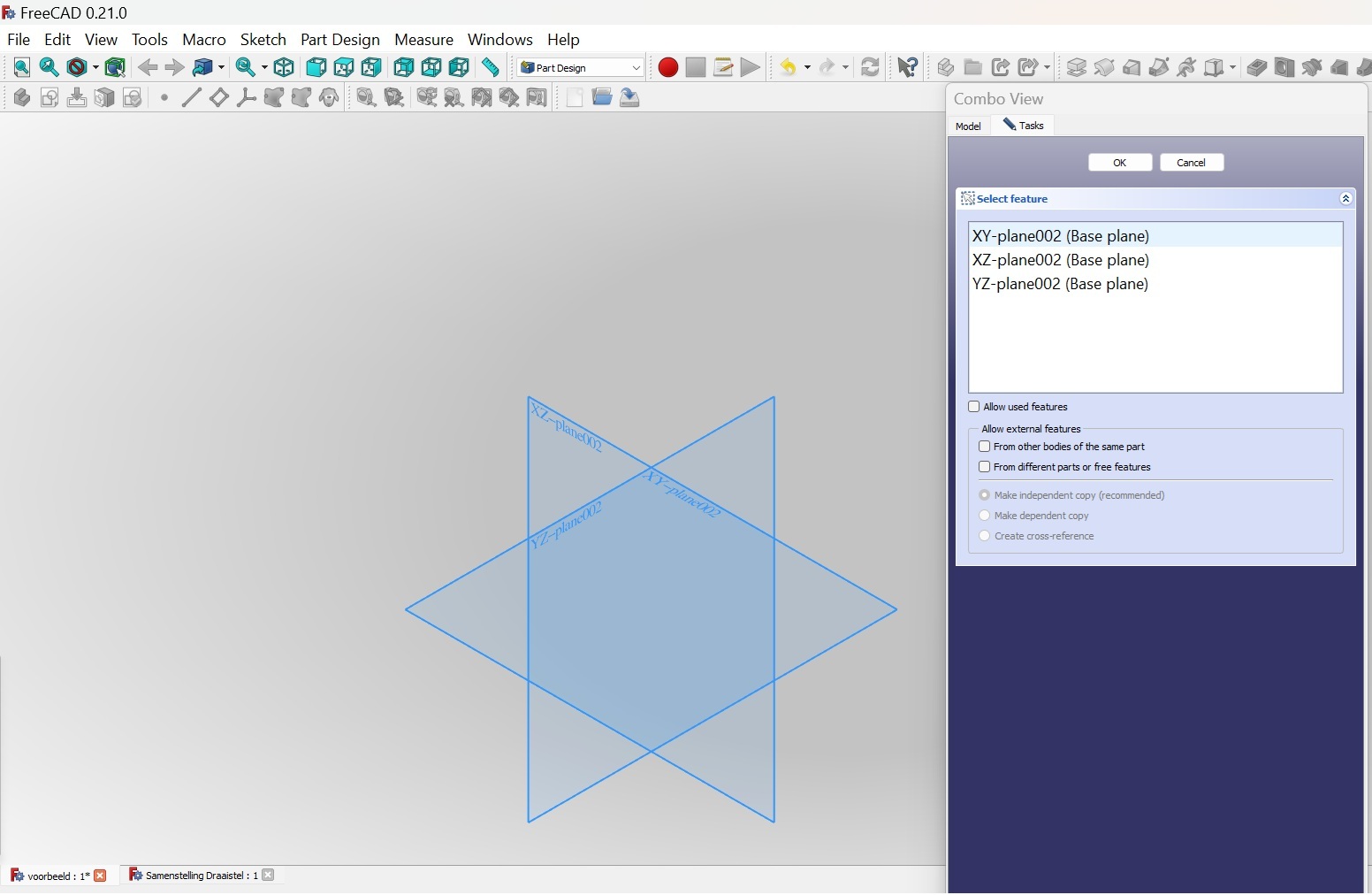Click the Additive Pipe sweep icon
The image size is (1372, 895).
pos(1159,67)
